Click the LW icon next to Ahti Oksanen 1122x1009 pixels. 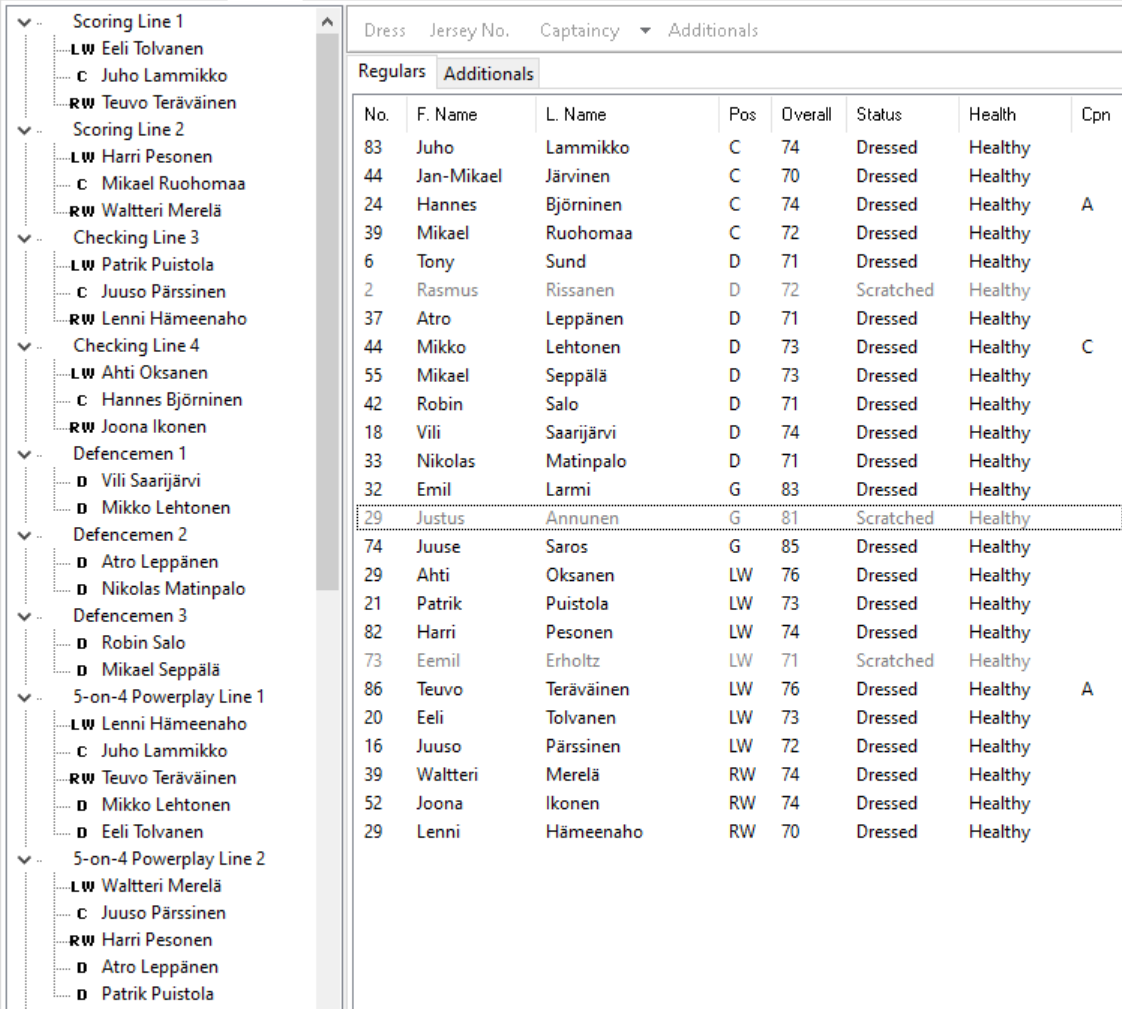click(x=82, y=374)
